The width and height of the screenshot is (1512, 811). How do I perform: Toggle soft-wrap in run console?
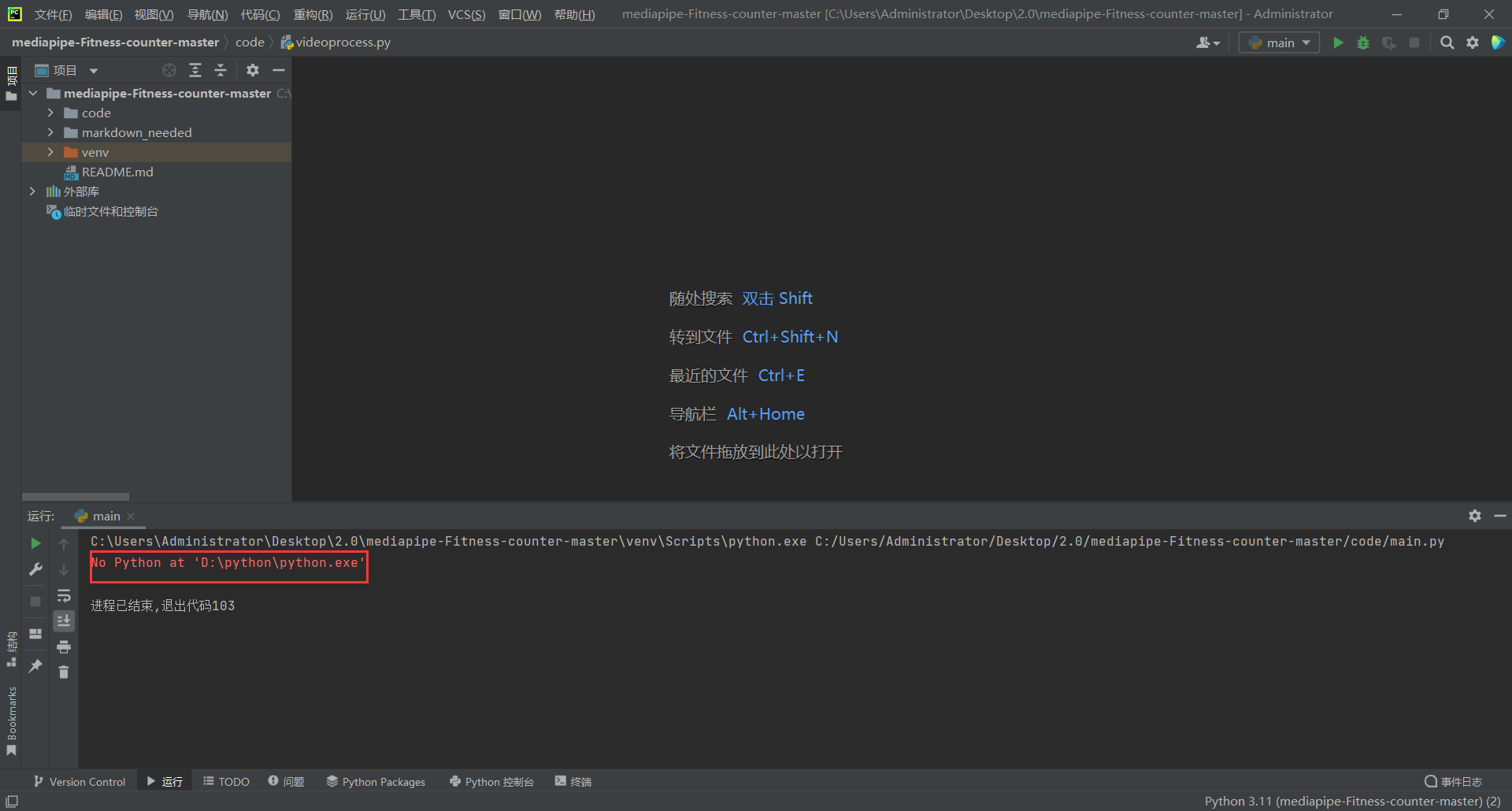[64, 595]
